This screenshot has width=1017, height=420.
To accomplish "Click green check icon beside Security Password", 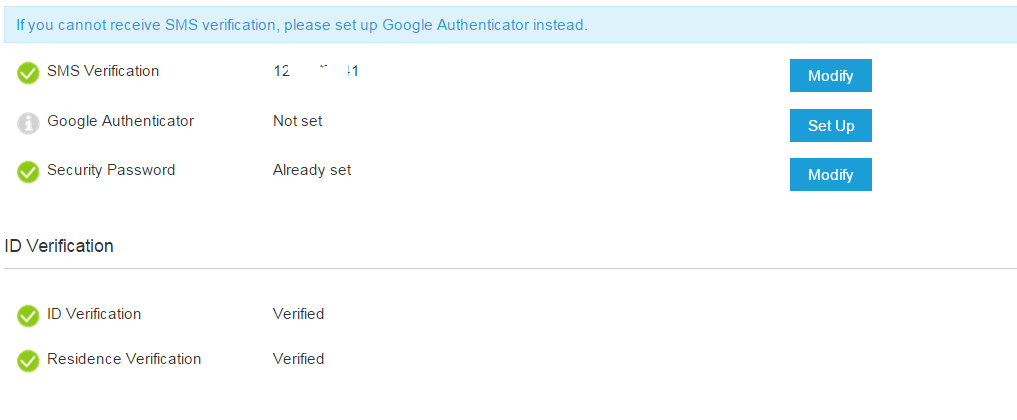I will tap(28, 172).
